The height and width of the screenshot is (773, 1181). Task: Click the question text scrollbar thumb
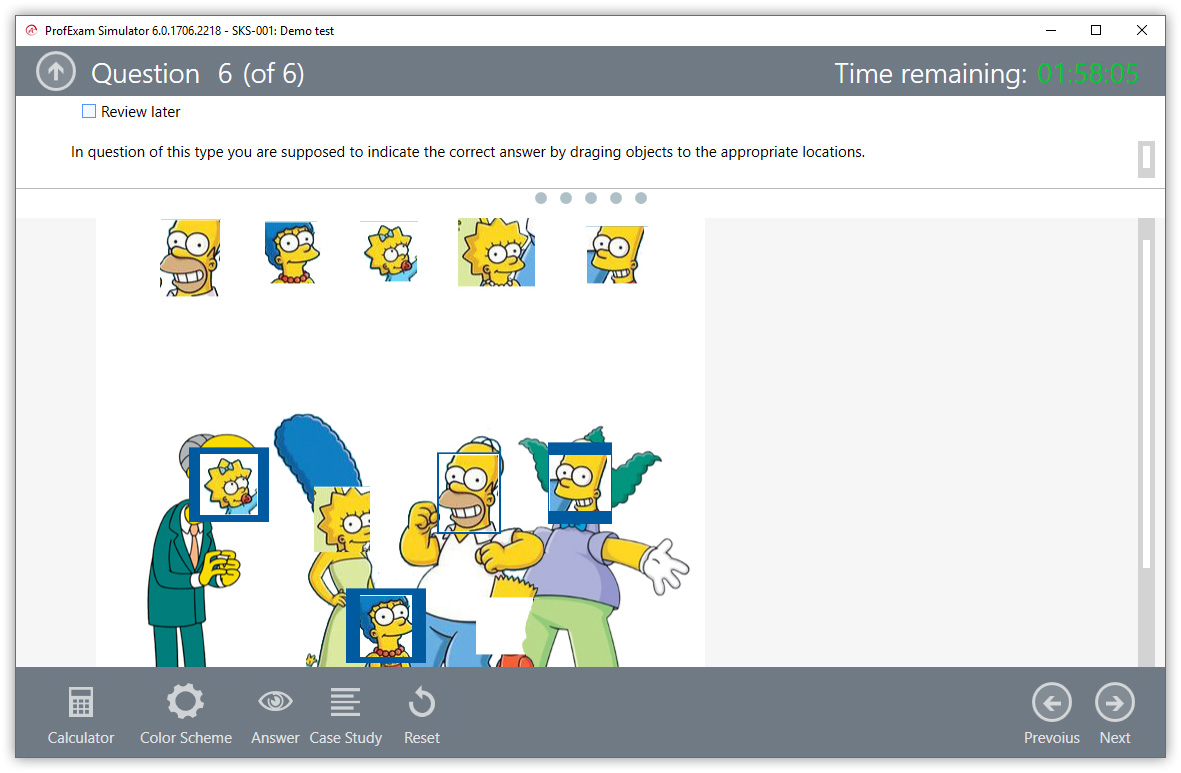[1146, 158]
